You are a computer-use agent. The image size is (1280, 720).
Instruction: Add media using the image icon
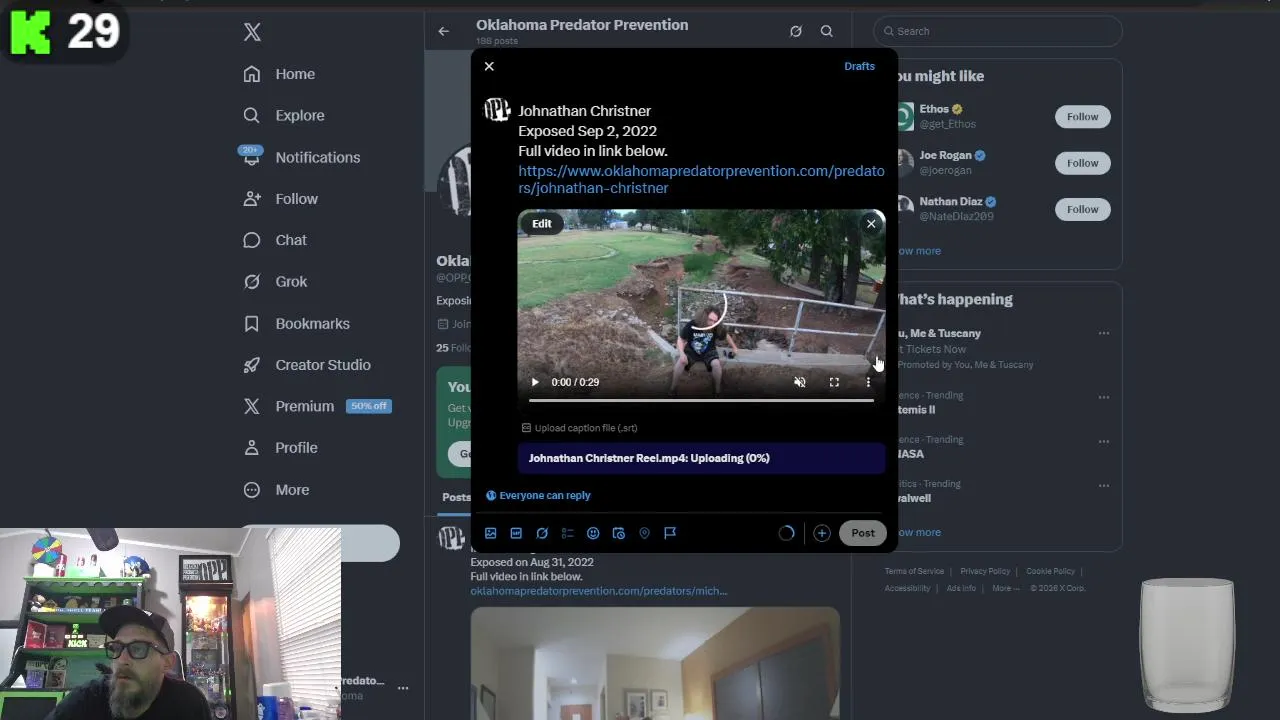[x=491, y=533]
